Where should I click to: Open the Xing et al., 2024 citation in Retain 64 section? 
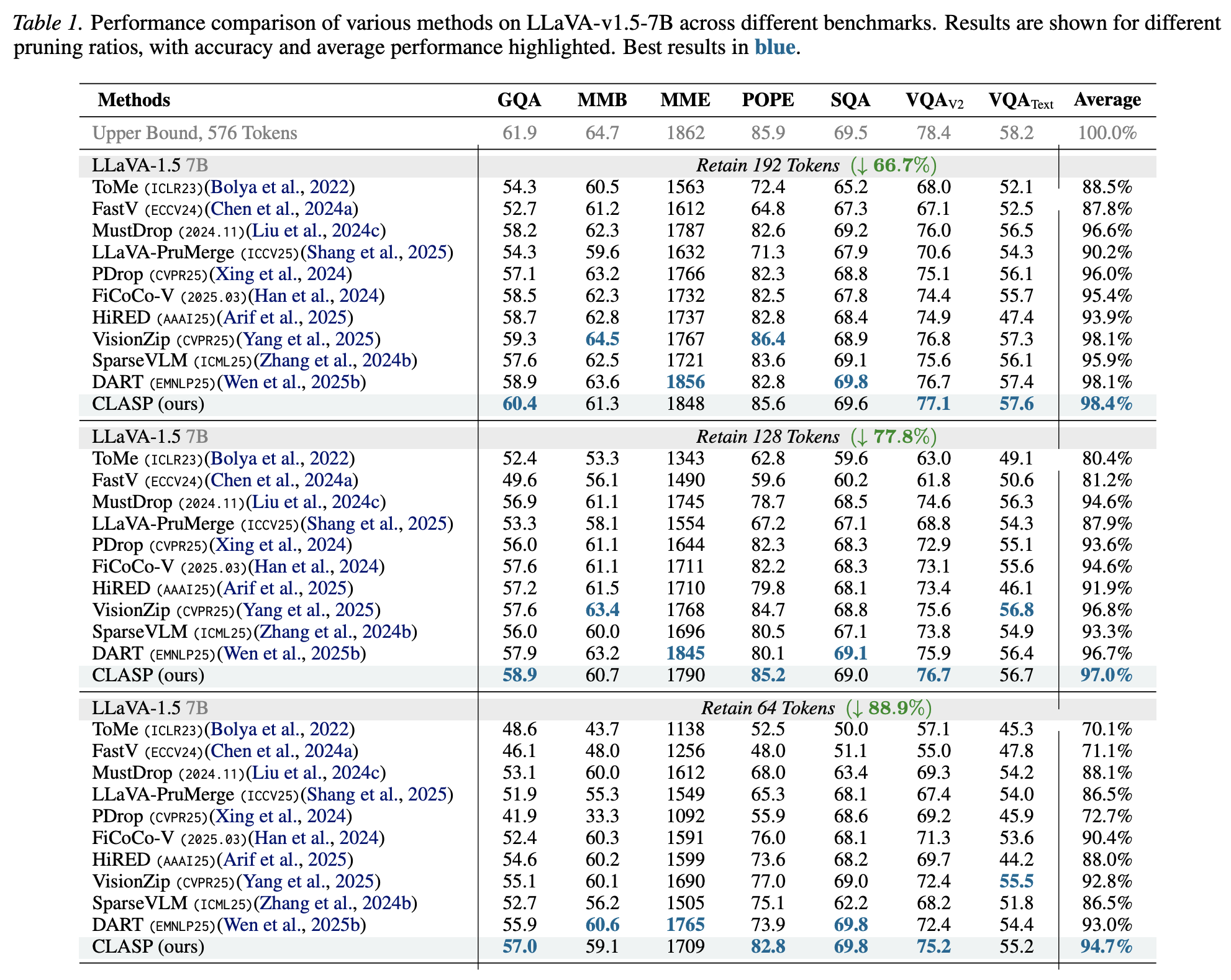[281, 816]
